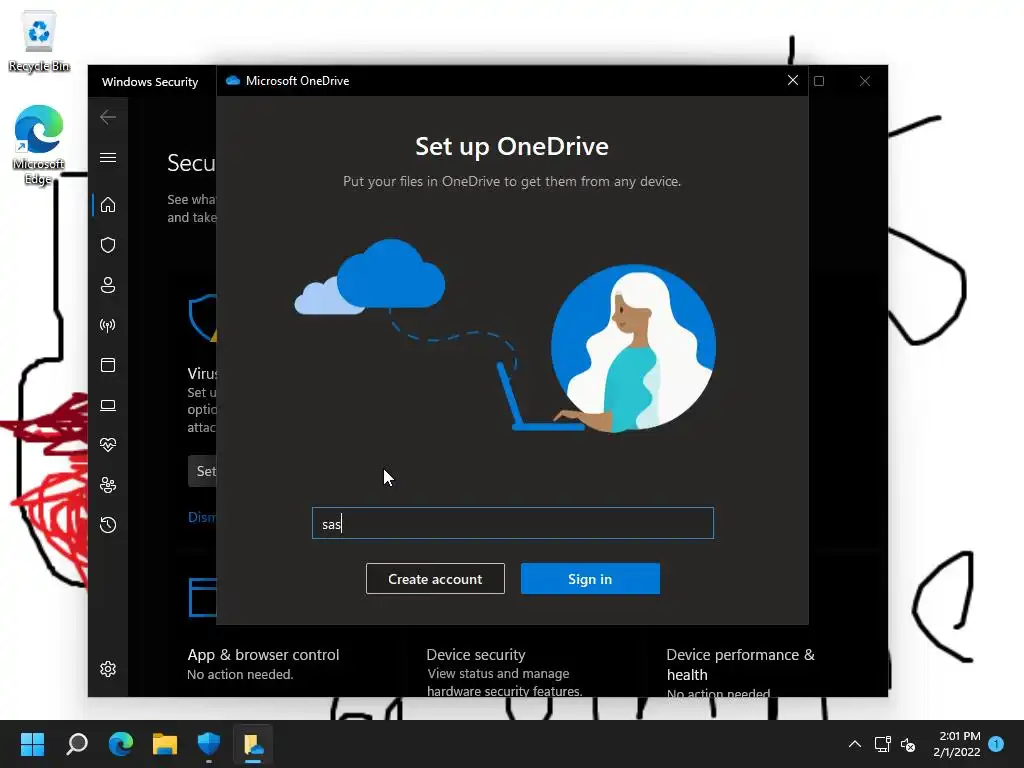Go back in Windows Security
Viewport: 1024px width, 768px height.
pyautogui.click(x=108, y=117)
